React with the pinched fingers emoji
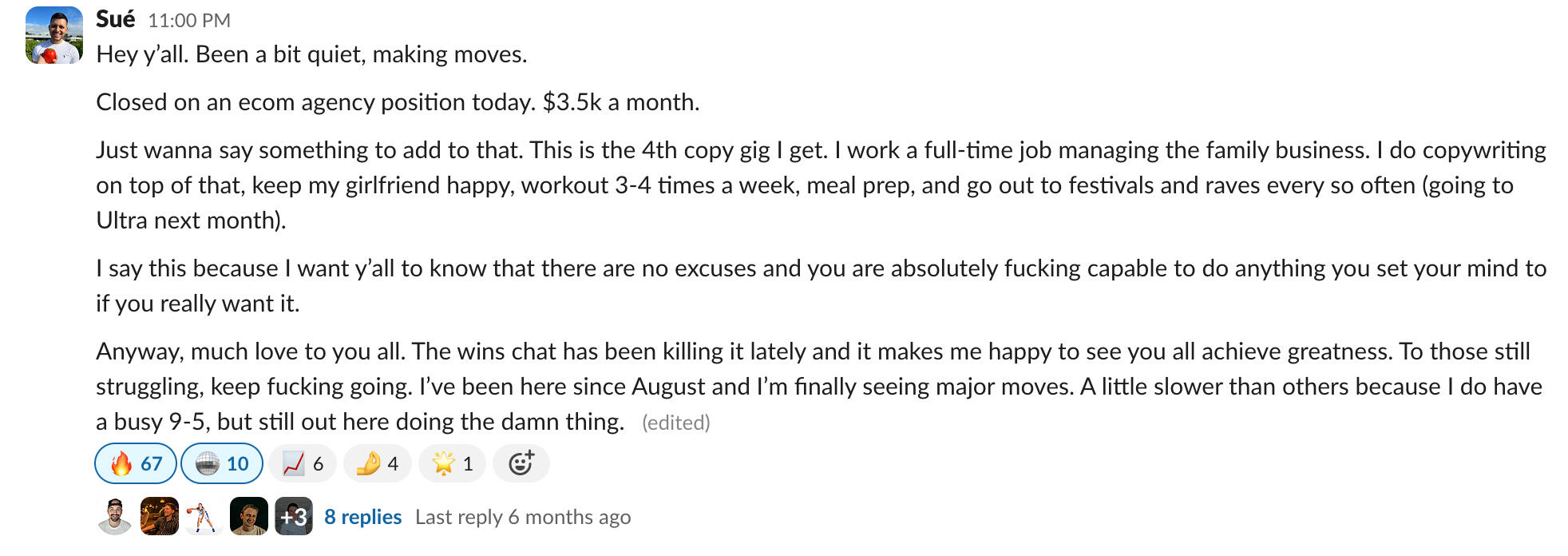Image resolution: width=1568 pixels, height=556 pixels. (x=377, y=463)
